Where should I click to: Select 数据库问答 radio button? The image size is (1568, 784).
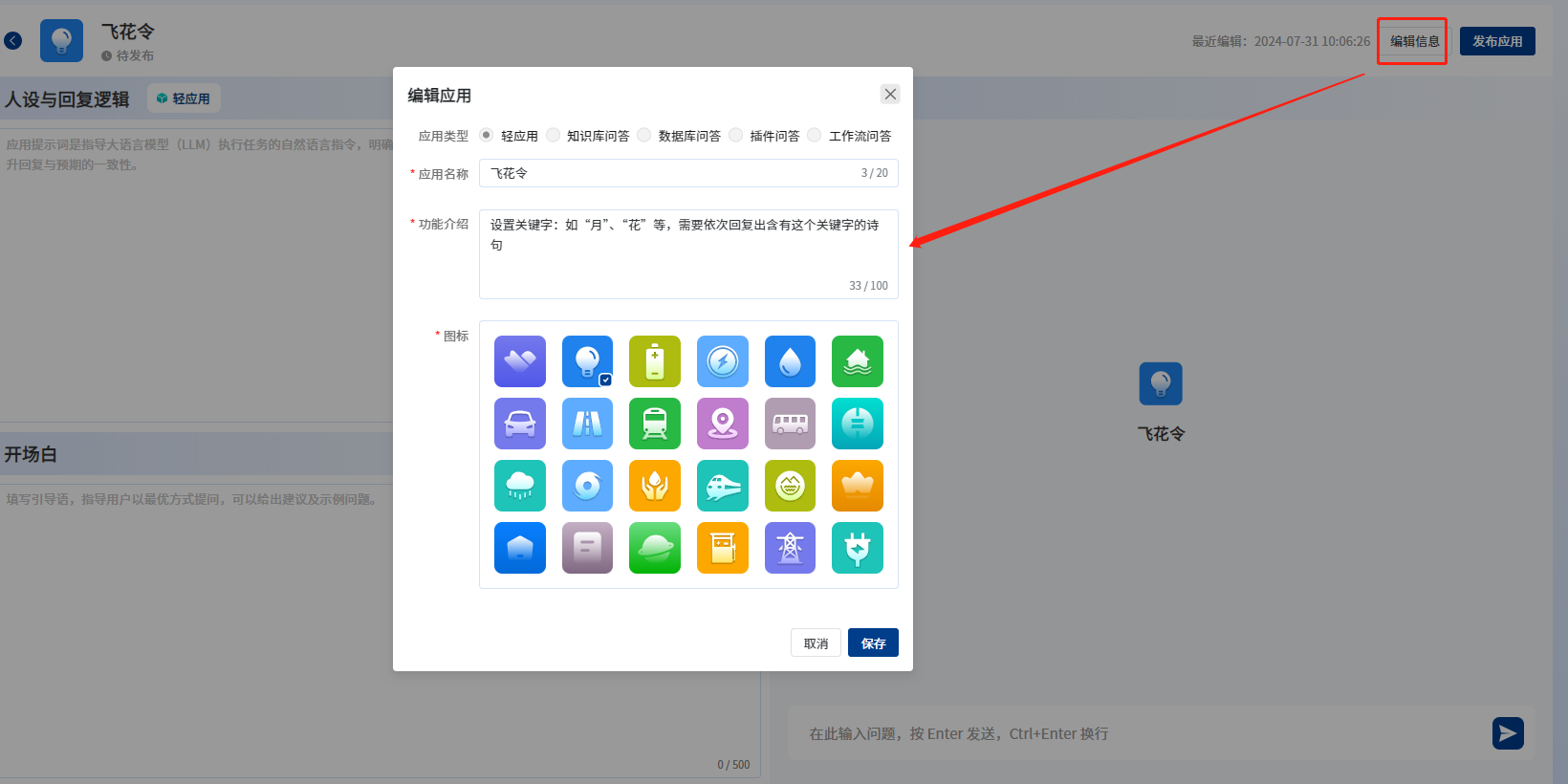point(644,136)
